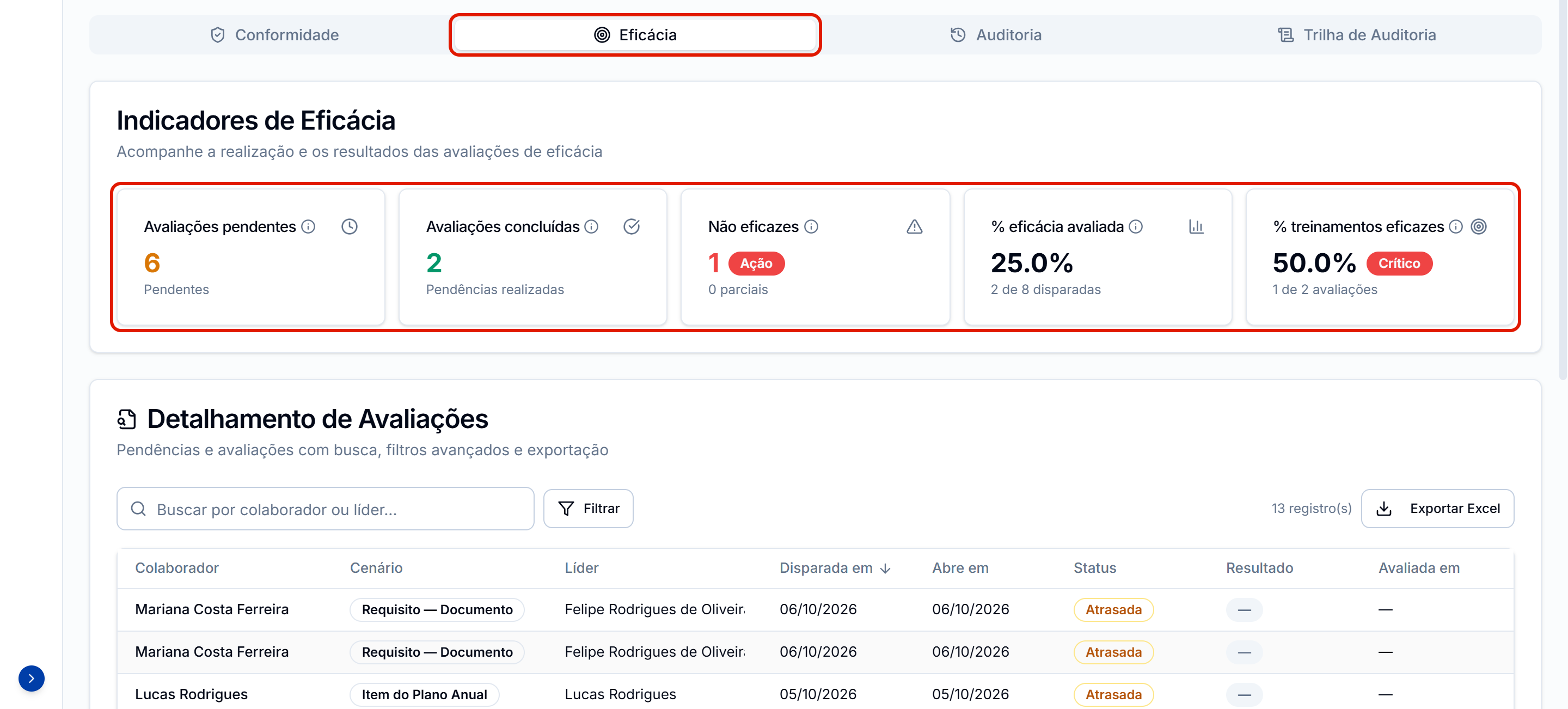Click Líder column header
This screenshot has width=1568, height=709.
(581, 568)
